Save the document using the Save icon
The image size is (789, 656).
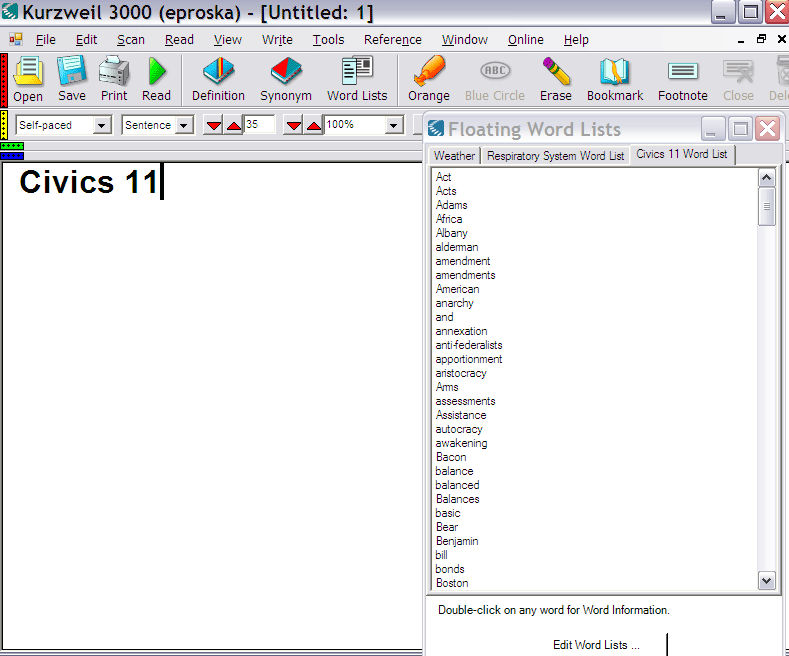[71, 79]
